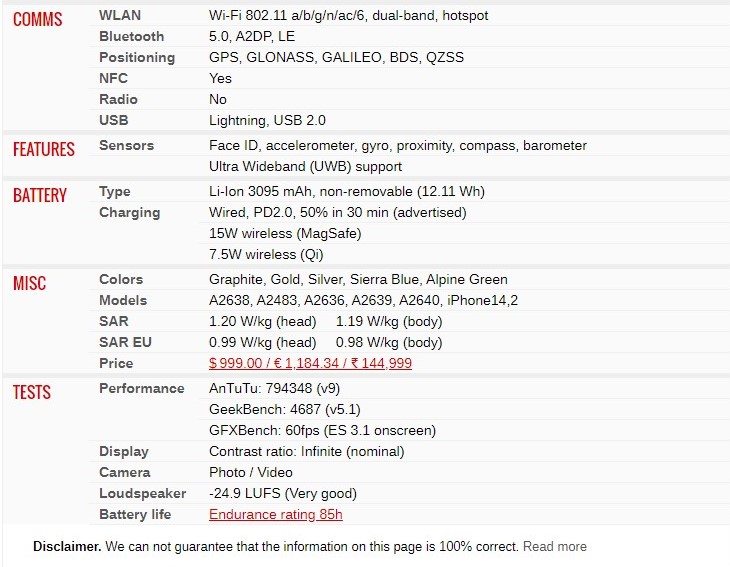This screenshot has width=730, height=567.
Task: Open the Sensors label under Features
Action: 126,146
